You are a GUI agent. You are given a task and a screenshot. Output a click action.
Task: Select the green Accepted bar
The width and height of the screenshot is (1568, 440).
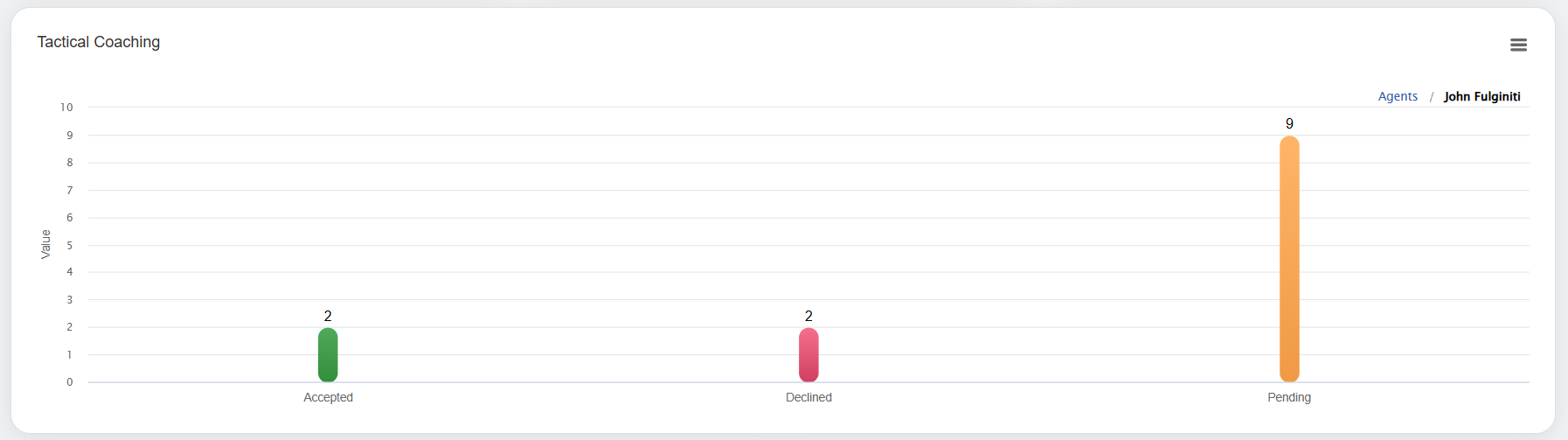coord(328,354)
